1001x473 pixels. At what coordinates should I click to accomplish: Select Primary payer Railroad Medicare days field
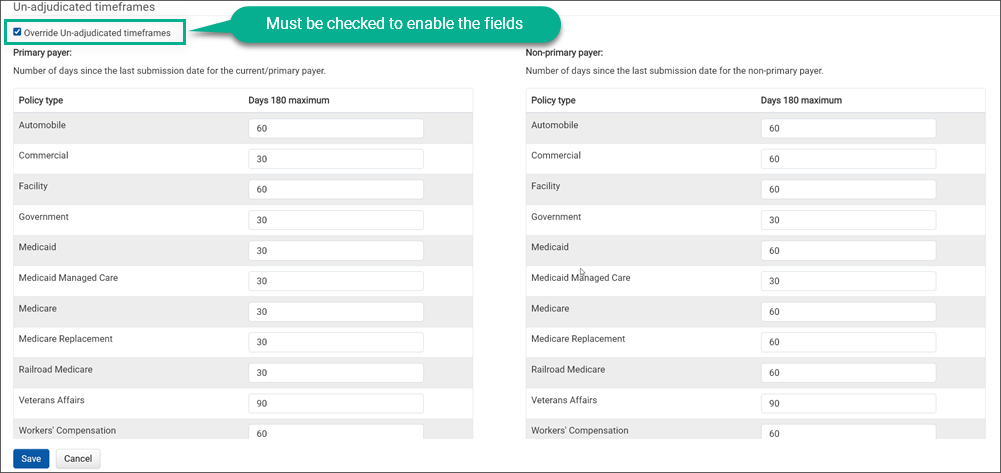point(336,373)
